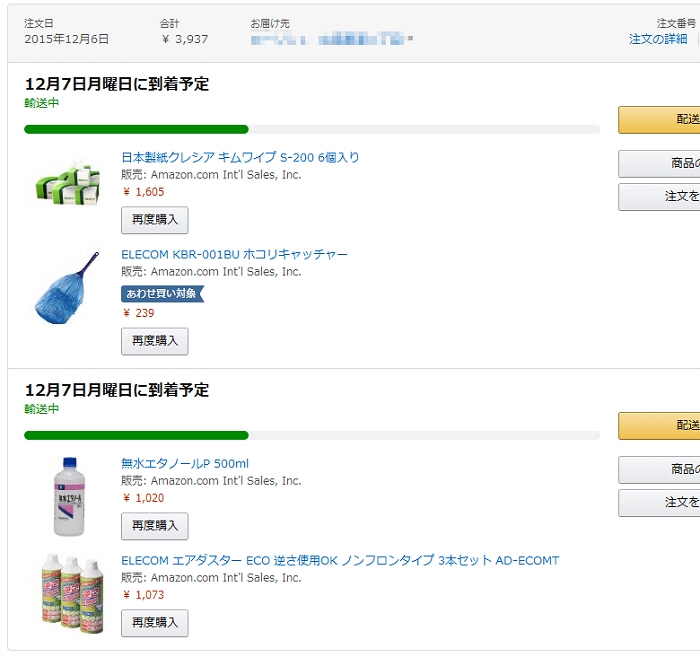Click the three air duster cans image
The image size is (700, 657).
73,593
